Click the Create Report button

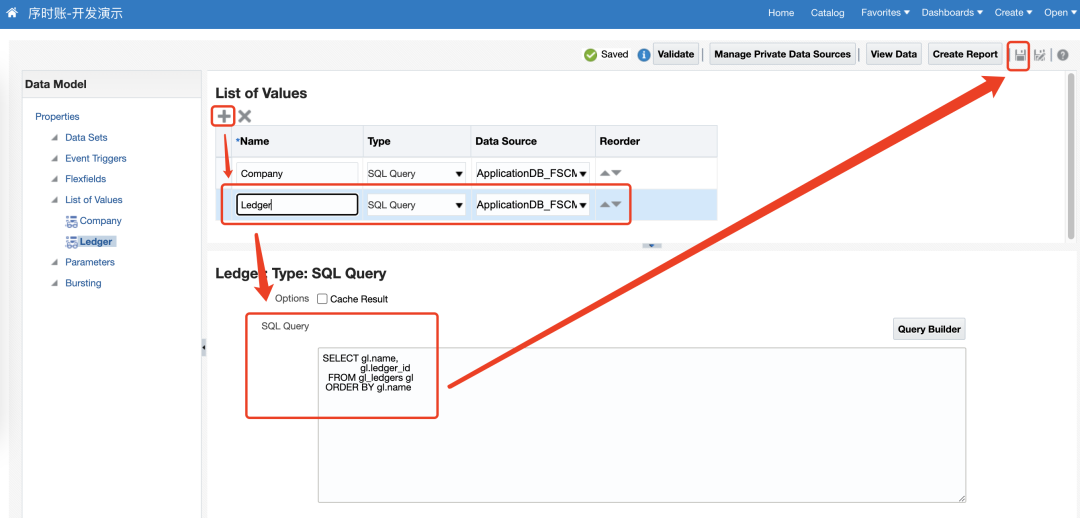[965, 54]
